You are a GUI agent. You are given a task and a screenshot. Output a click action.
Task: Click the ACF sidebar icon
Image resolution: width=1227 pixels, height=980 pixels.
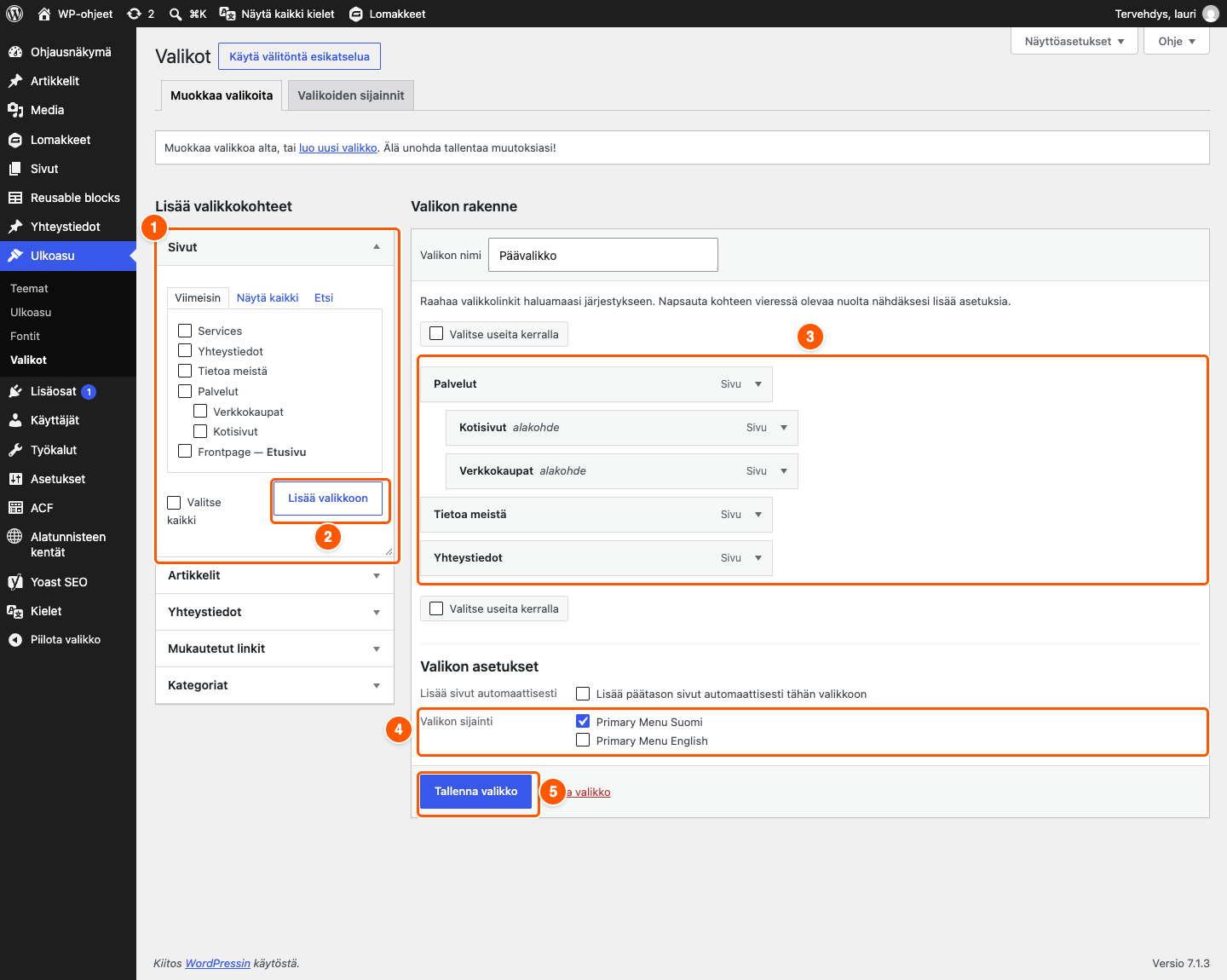pyautogui.click(x=15, y=508)
